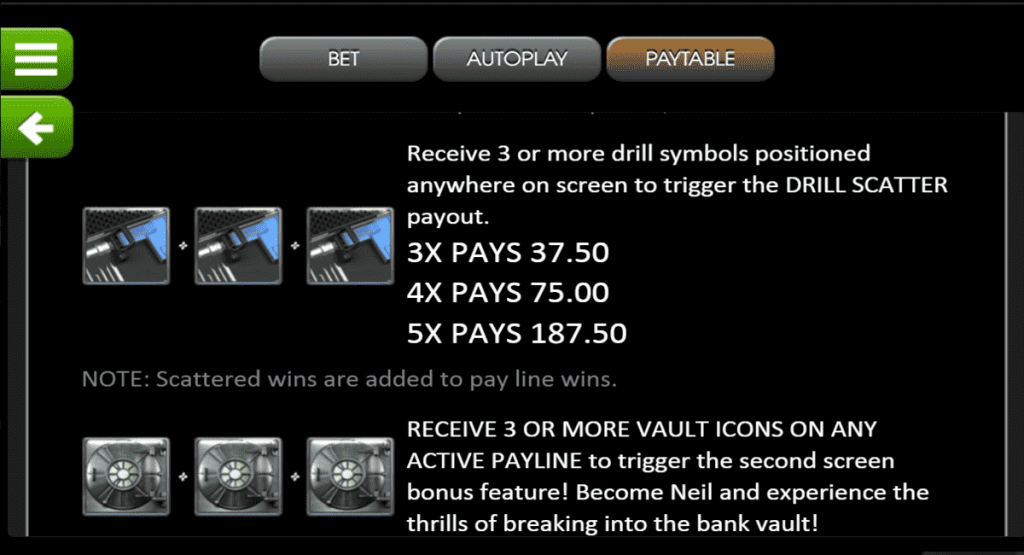Image resolution: width=1024 pixels, height=555 pixels.
Task: Select the first drill scatter symbol
Action: coord(126,246)
